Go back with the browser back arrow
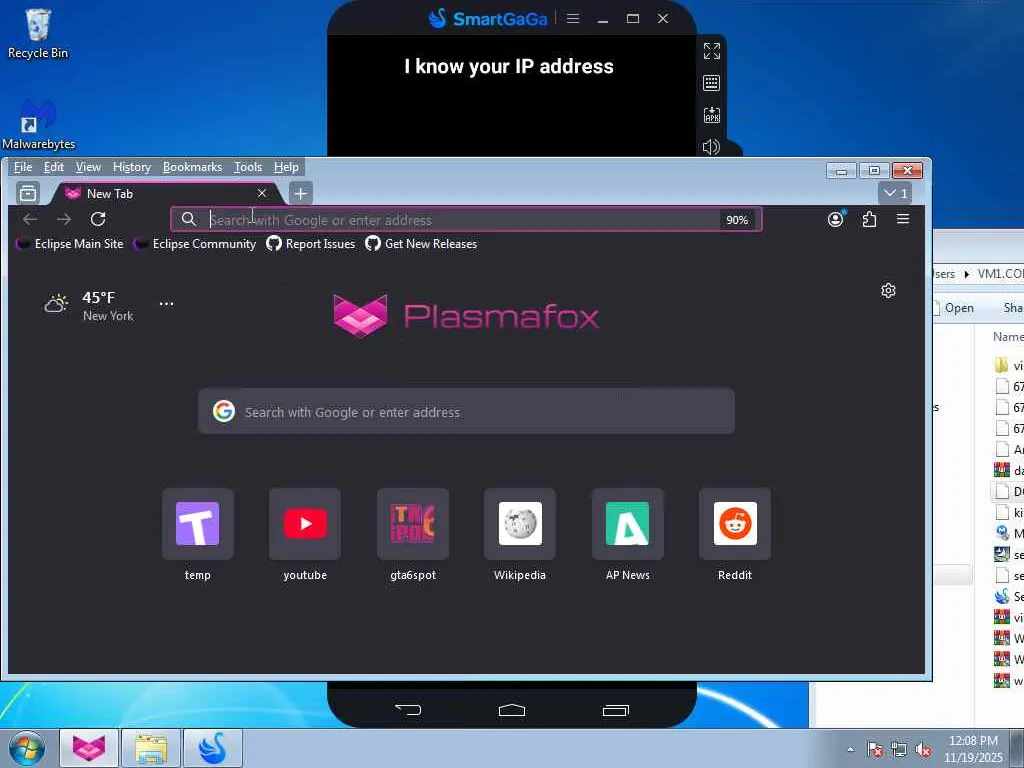The image size is (1024, 768). coord(30,219)
